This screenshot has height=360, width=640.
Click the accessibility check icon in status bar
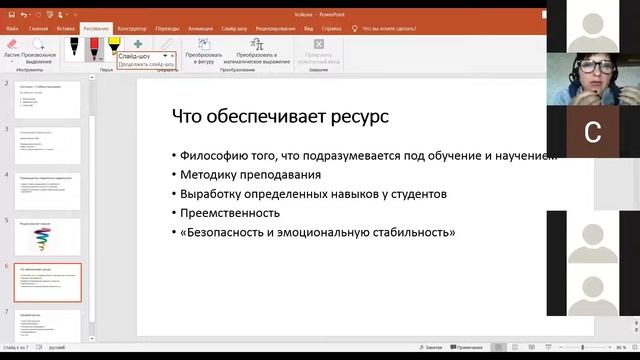coord(39,347)
